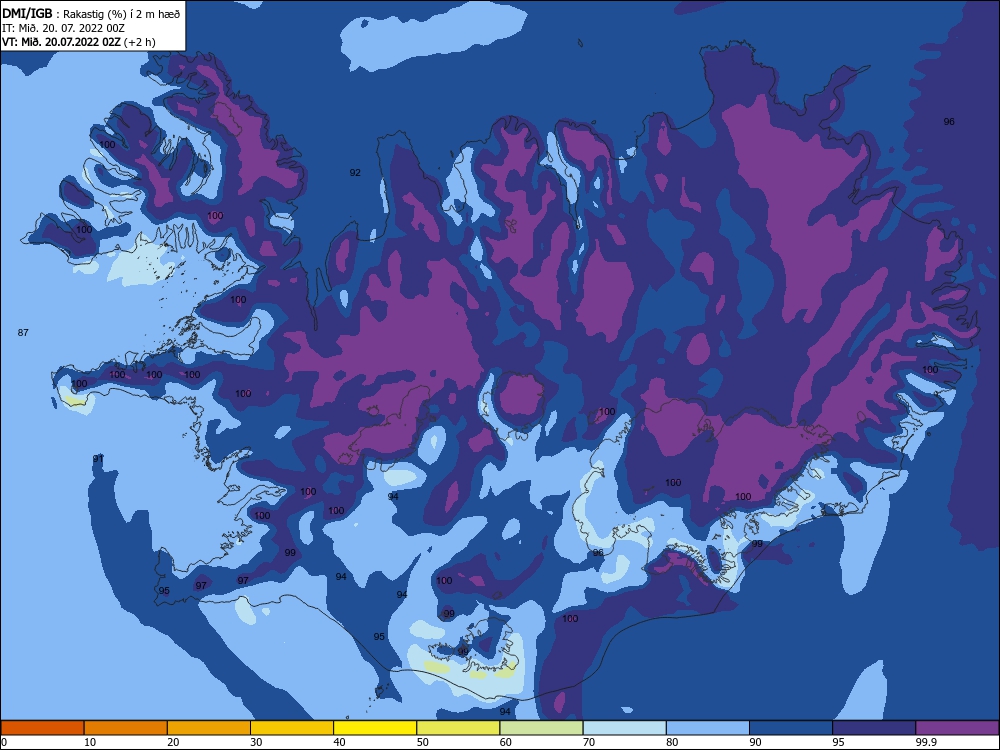Viewport: 1000px width, 750px height.
Task: Click the pale yellow 50–60 legend swatch
Action: click(x=458, y=728)
